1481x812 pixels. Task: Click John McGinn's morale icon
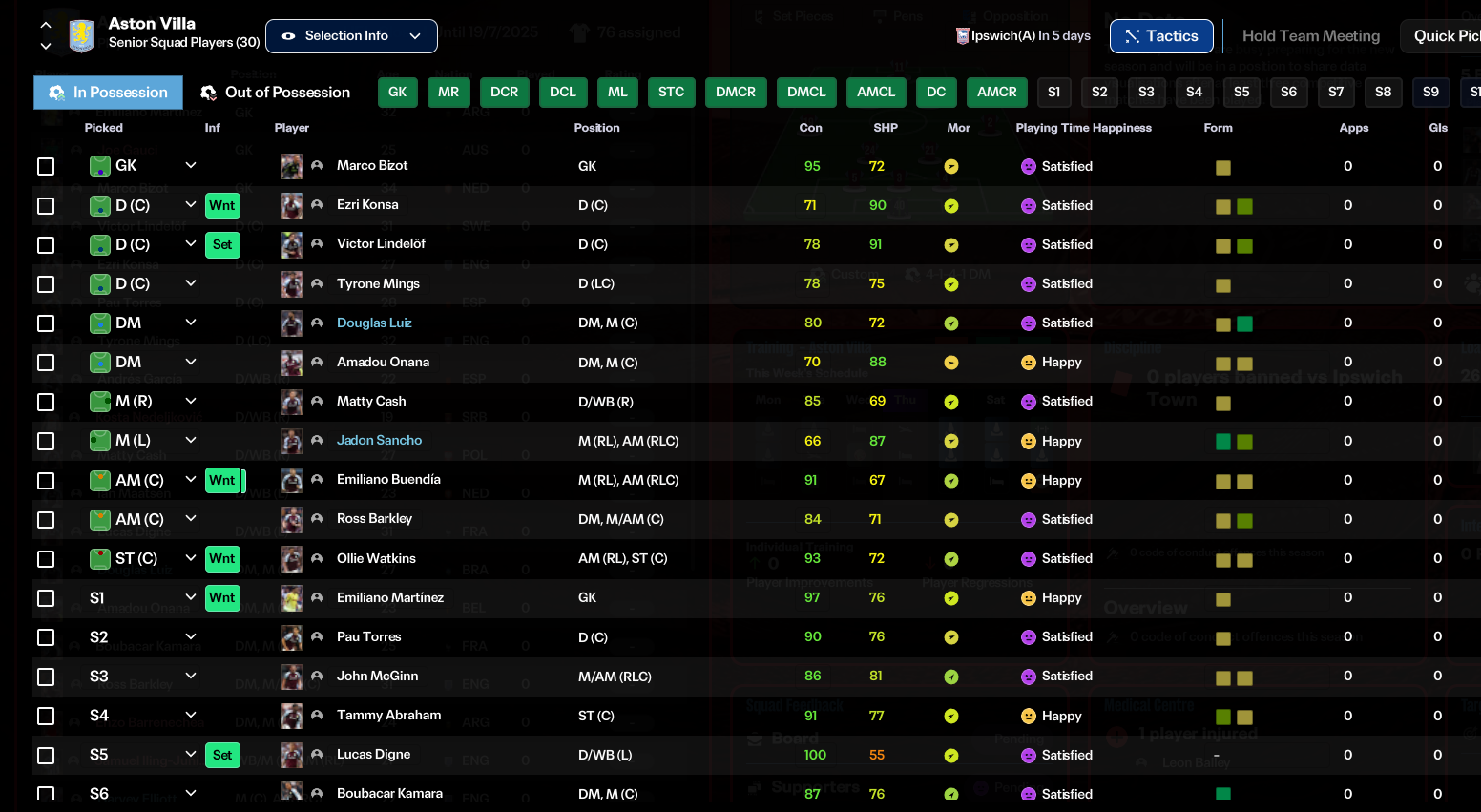(951, 677)
